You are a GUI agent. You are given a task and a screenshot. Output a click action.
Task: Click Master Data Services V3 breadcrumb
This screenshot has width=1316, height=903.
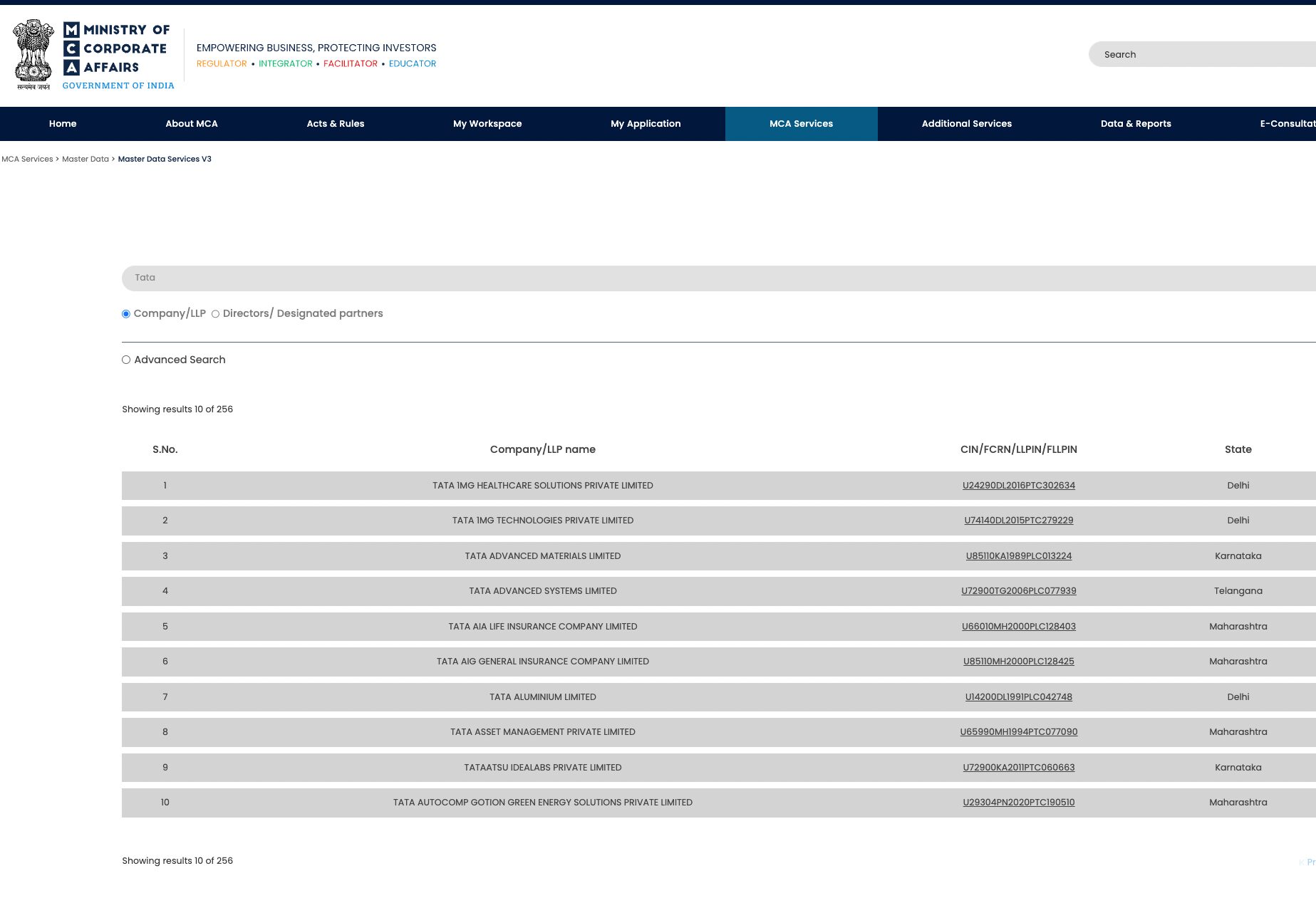pyautogui.click(x=165, y=160)
